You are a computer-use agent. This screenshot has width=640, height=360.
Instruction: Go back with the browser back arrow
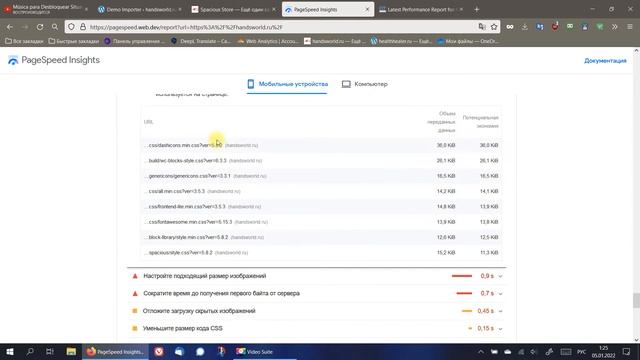[x=10, y=27]
